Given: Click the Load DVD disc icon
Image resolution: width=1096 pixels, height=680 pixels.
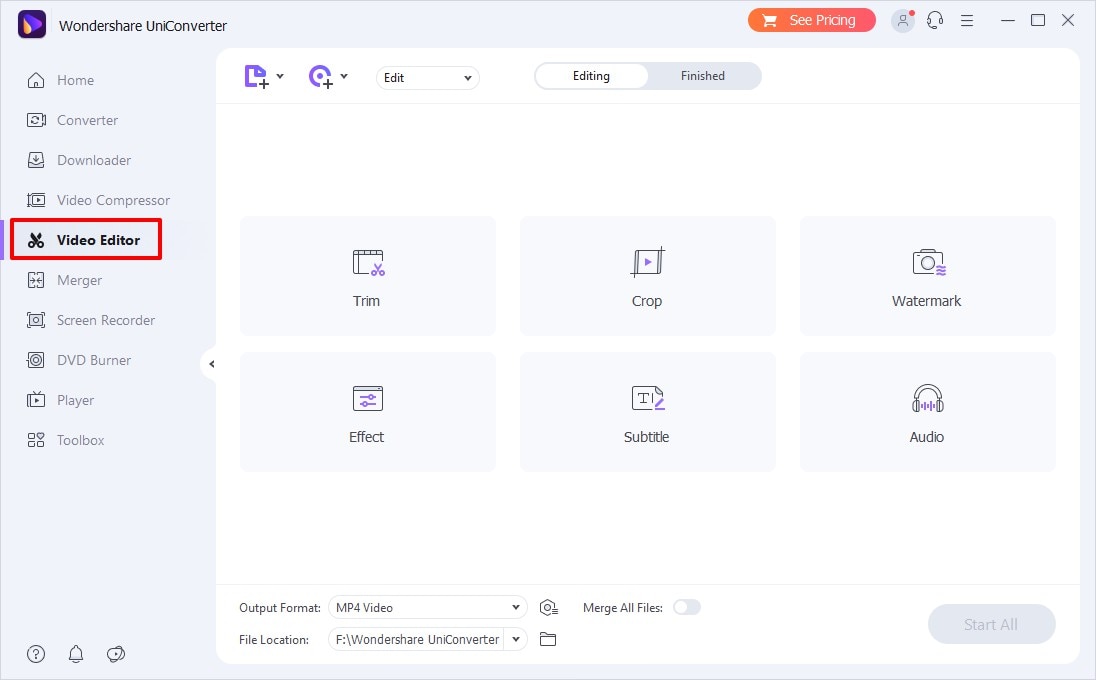Looking at the screenshot, I should [x=321, y=76].
